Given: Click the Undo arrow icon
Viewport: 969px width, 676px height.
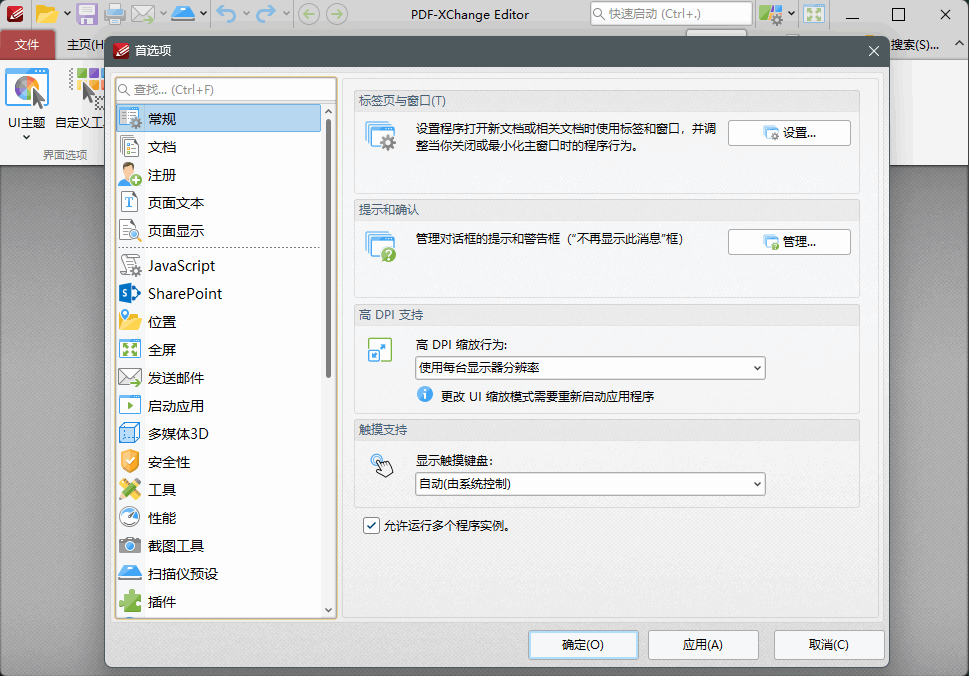Looking at the screenshot, I should click(x=227, y=14).
